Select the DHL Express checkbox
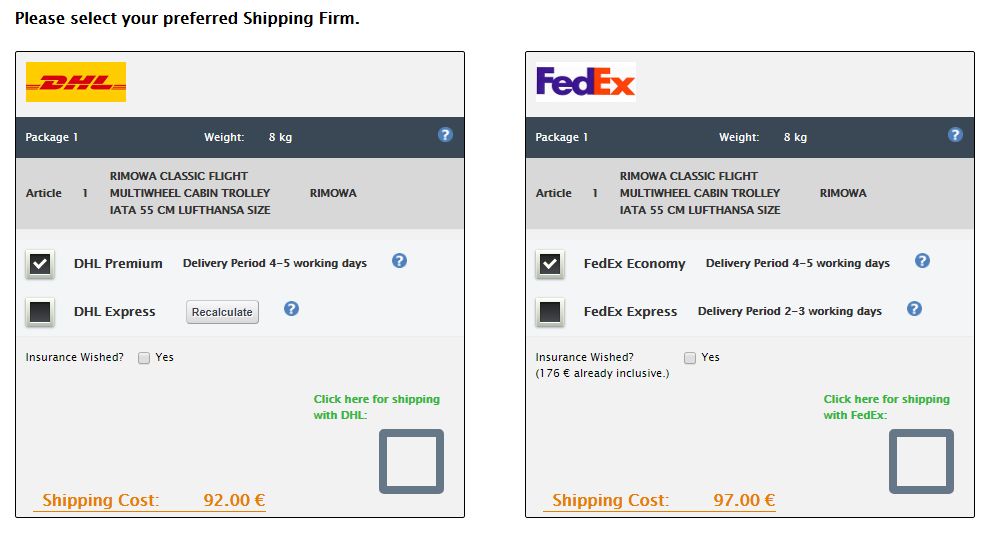The width and height of the screenshot is (989, 538). click(x=40, y=312)
